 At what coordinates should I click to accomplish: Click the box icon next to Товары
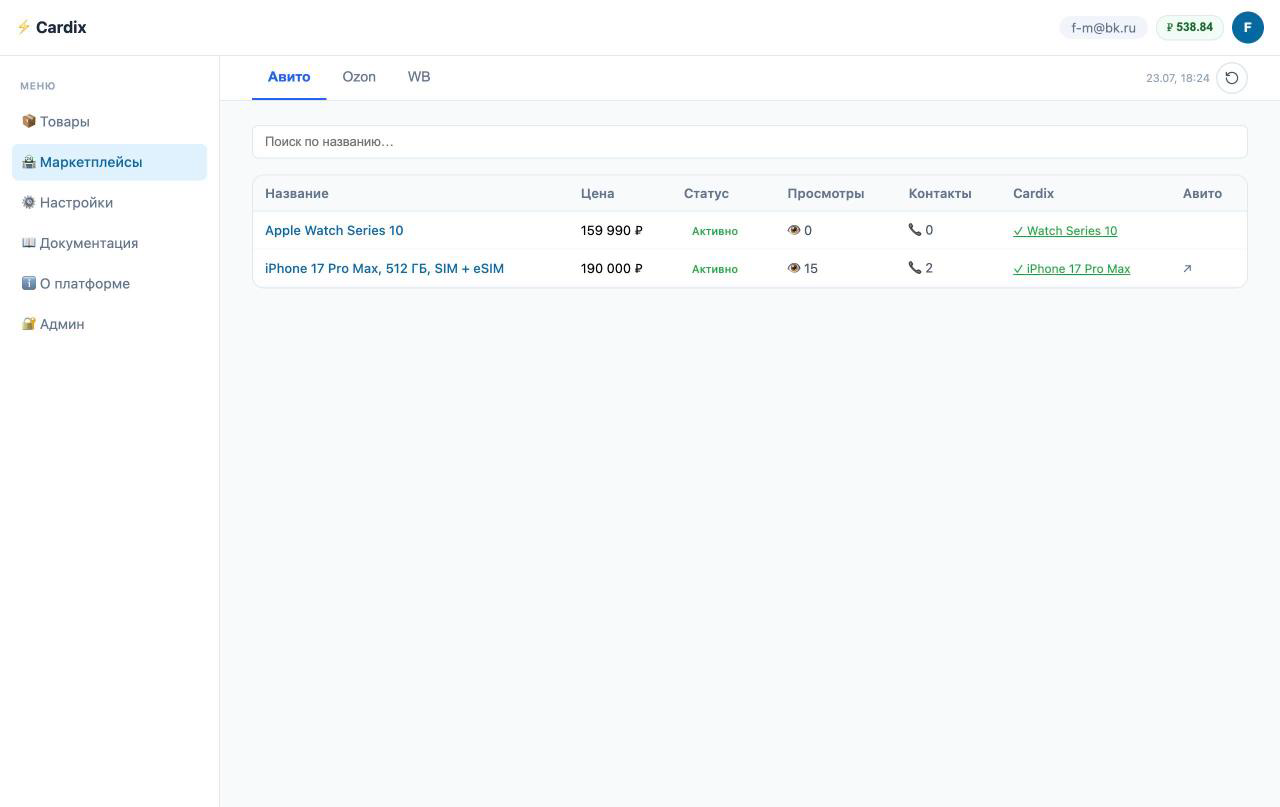coord(29,121)
